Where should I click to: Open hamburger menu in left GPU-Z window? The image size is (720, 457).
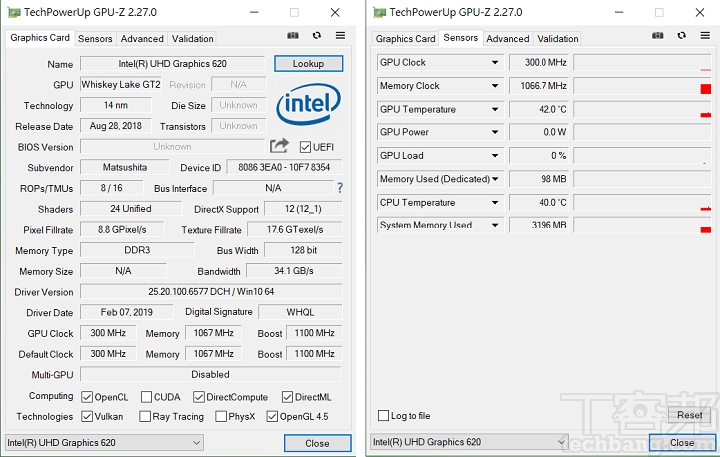340,35
